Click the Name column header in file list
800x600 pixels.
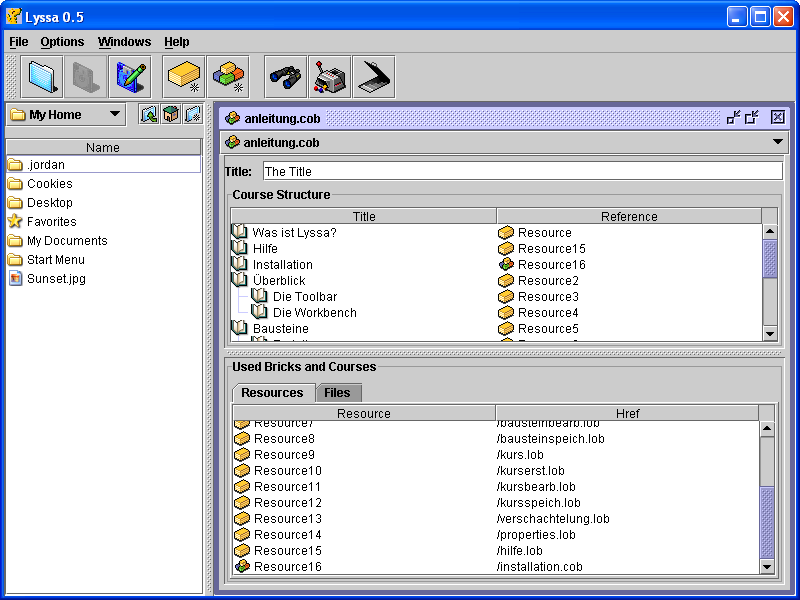coord(103,147)
